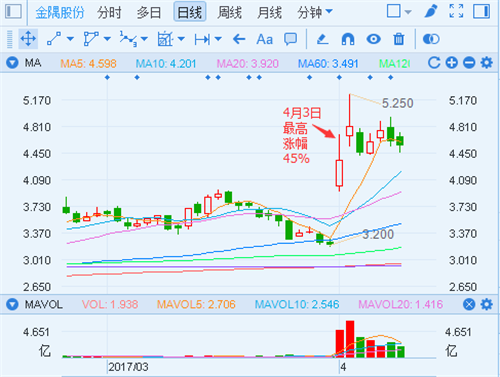Open MA indicator settings gear

[486, 63]
